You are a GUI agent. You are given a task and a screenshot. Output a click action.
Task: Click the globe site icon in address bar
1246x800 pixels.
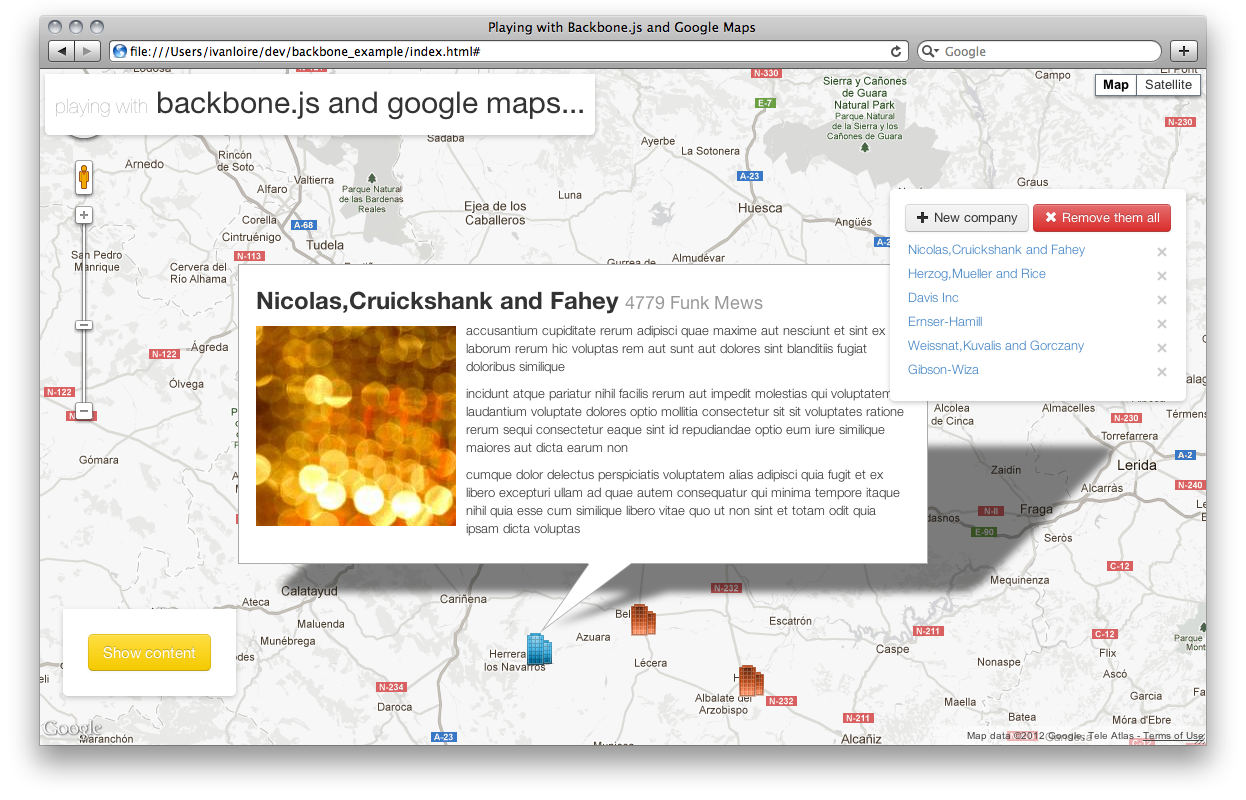pos(120,51)
